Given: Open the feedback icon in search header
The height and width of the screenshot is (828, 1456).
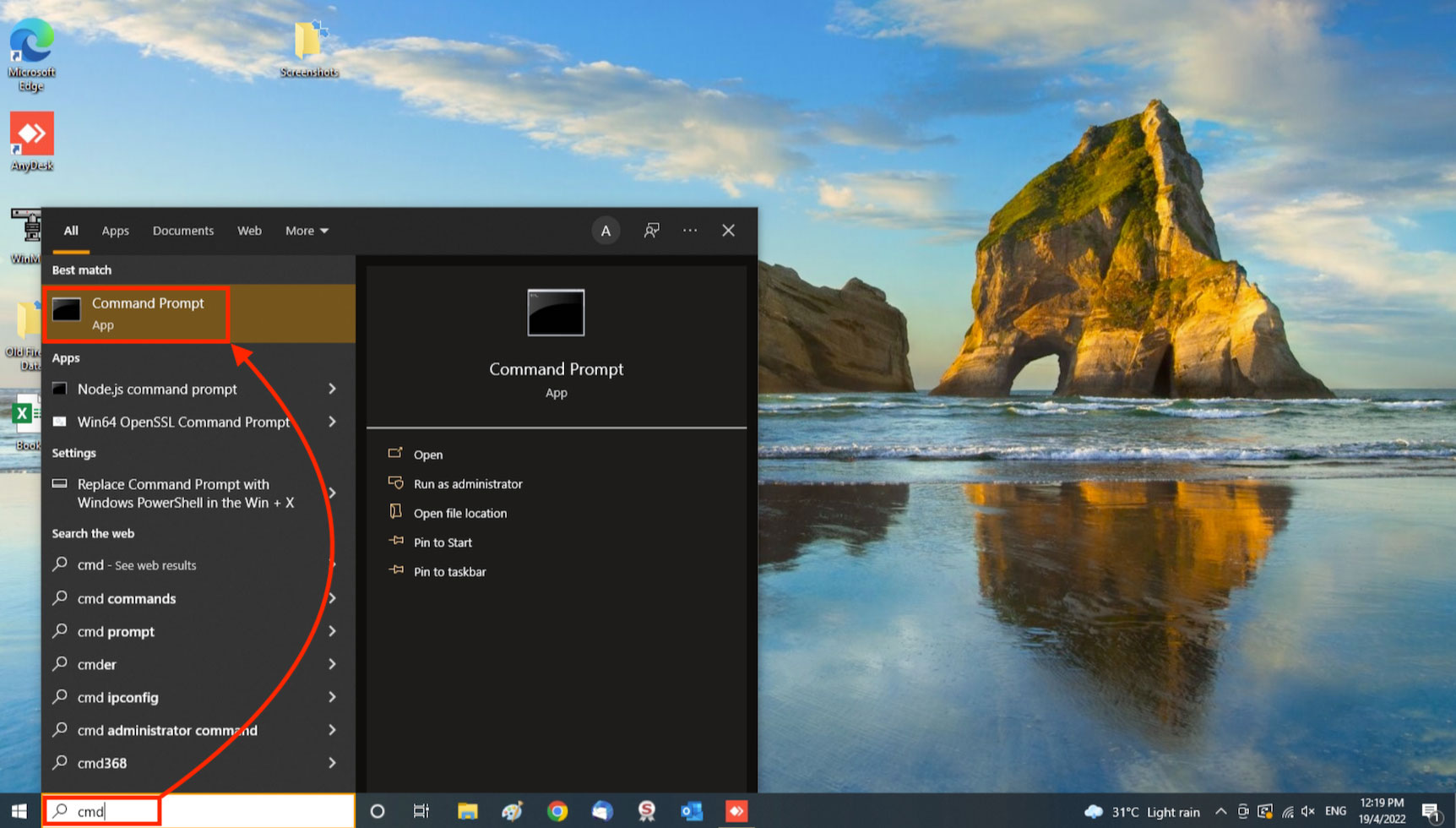Looking at the screenshot, I should (651, 231).
